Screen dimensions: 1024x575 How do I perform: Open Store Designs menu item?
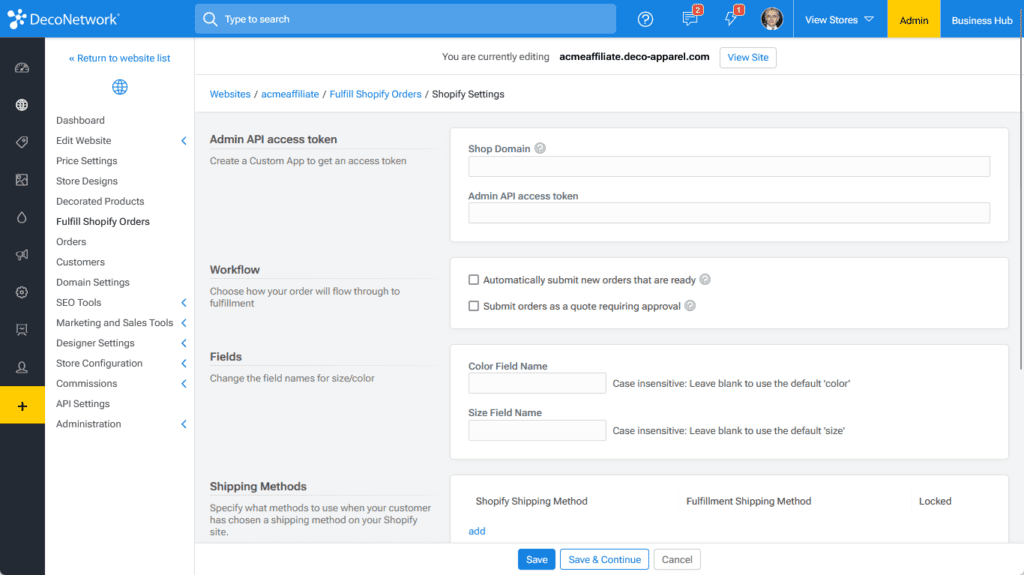tap(87, 181)
